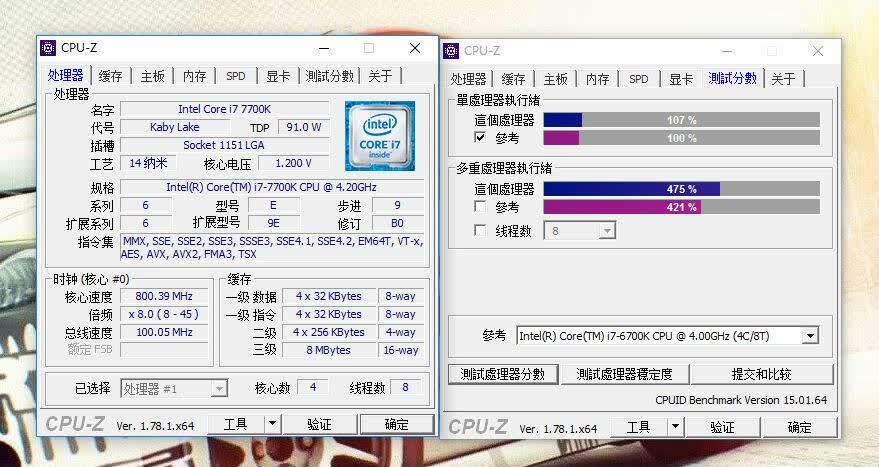Image resolution: width=879 pixels, height=467 pixels.
Task: Minimize the right CPU-Z benchmark window
Action: pos(727,52)
